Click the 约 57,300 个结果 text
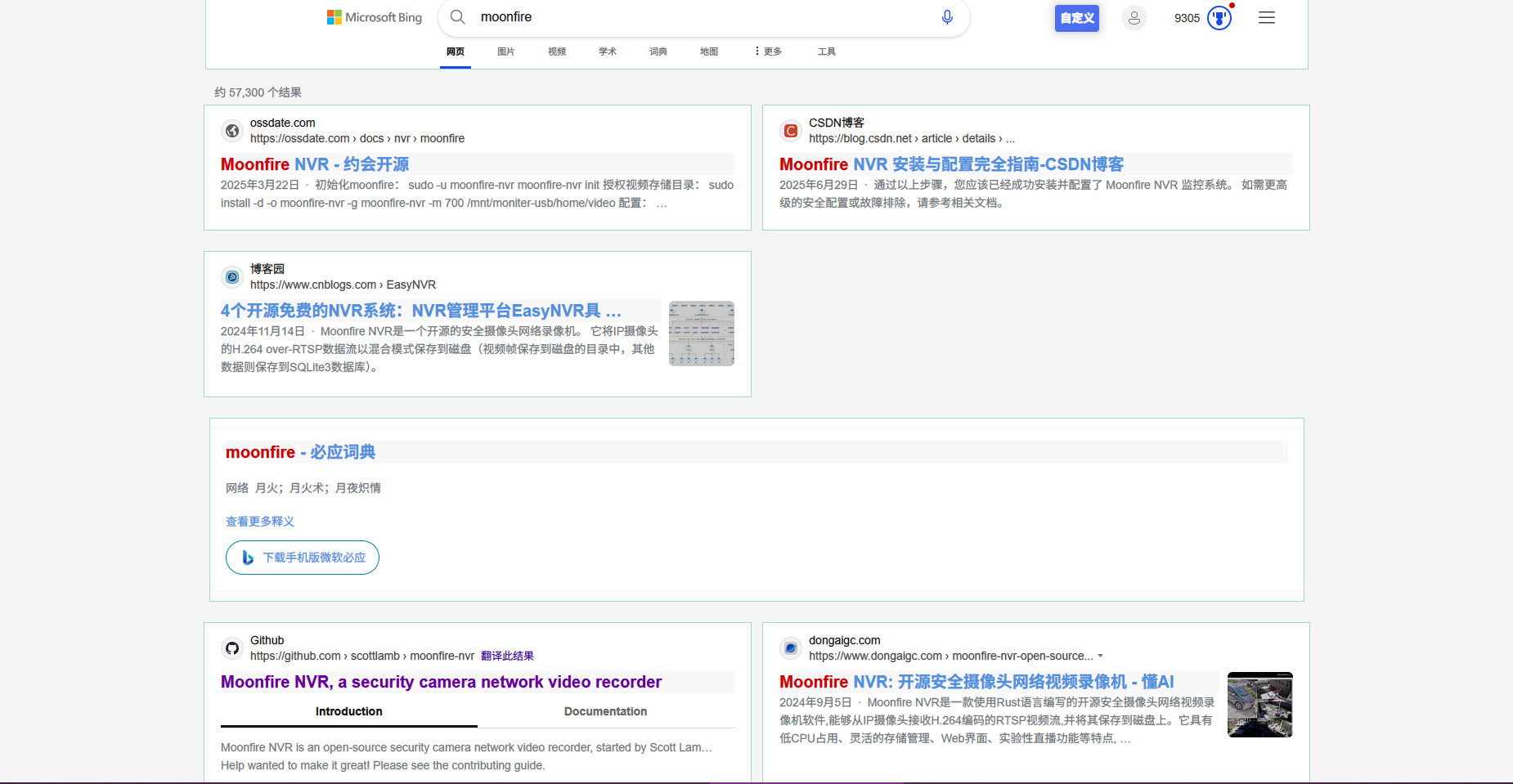Screen dimensions: 1513x784 [258, 92]
